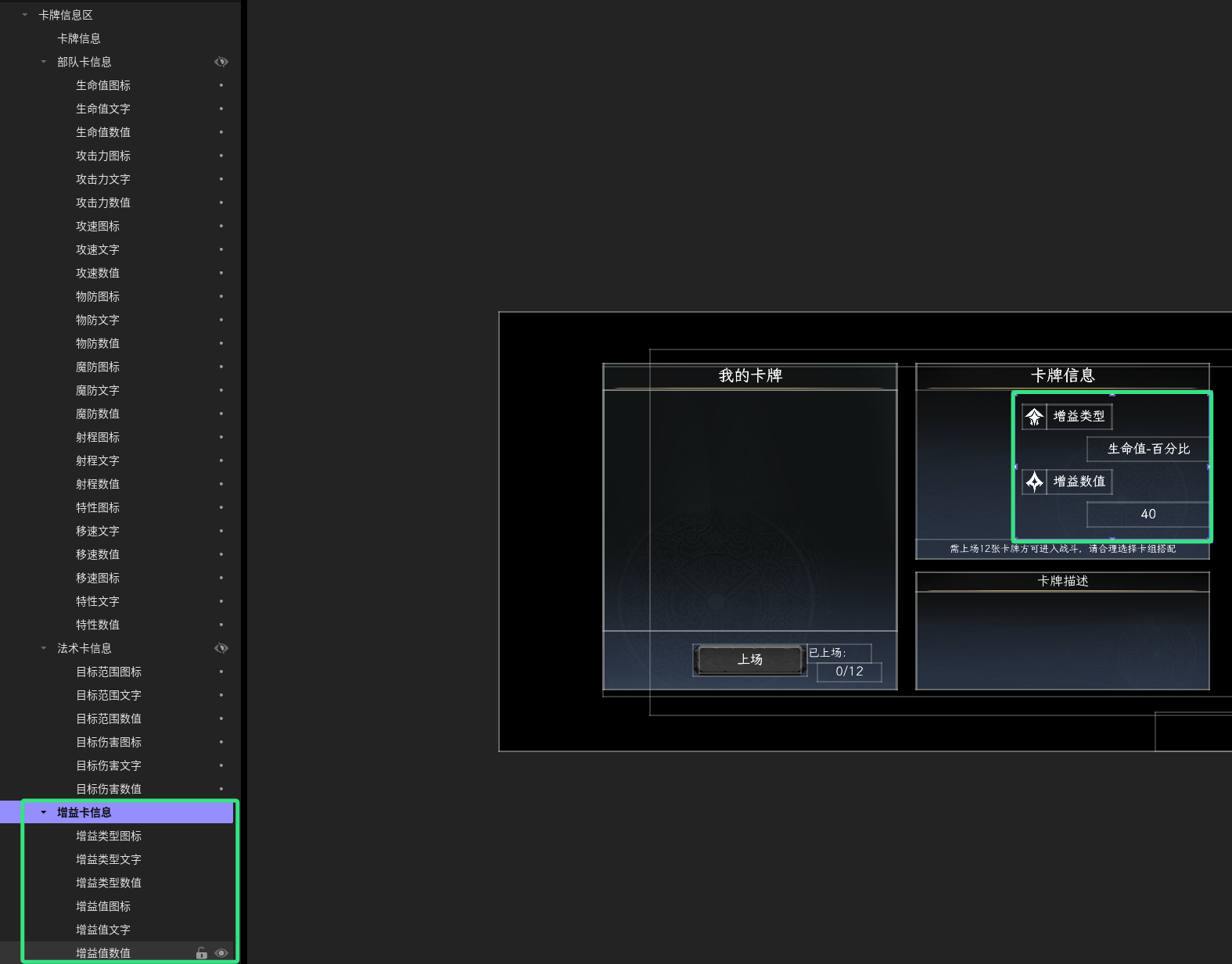Click the 卡牌描述 panel title
The height and width of the screenshot is (964, 1232).
pyautogui.click(x=1063, y=581)
